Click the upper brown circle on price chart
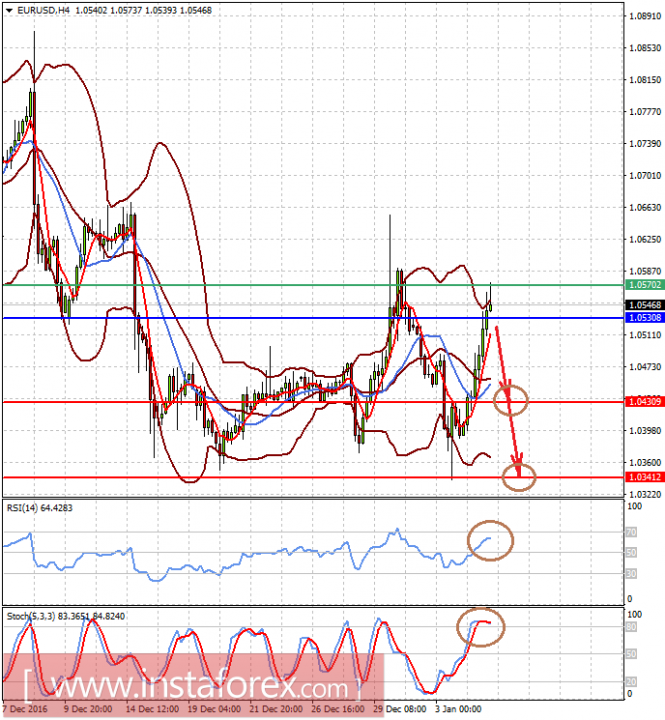This screenshot has height=720, width=665. [x=511, y=400]
